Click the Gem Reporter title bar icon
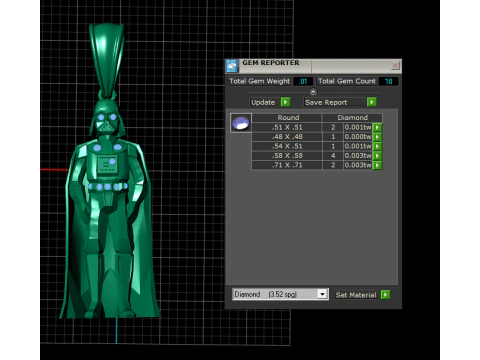Viewport: 480px width, 360px height. [232, 66]
